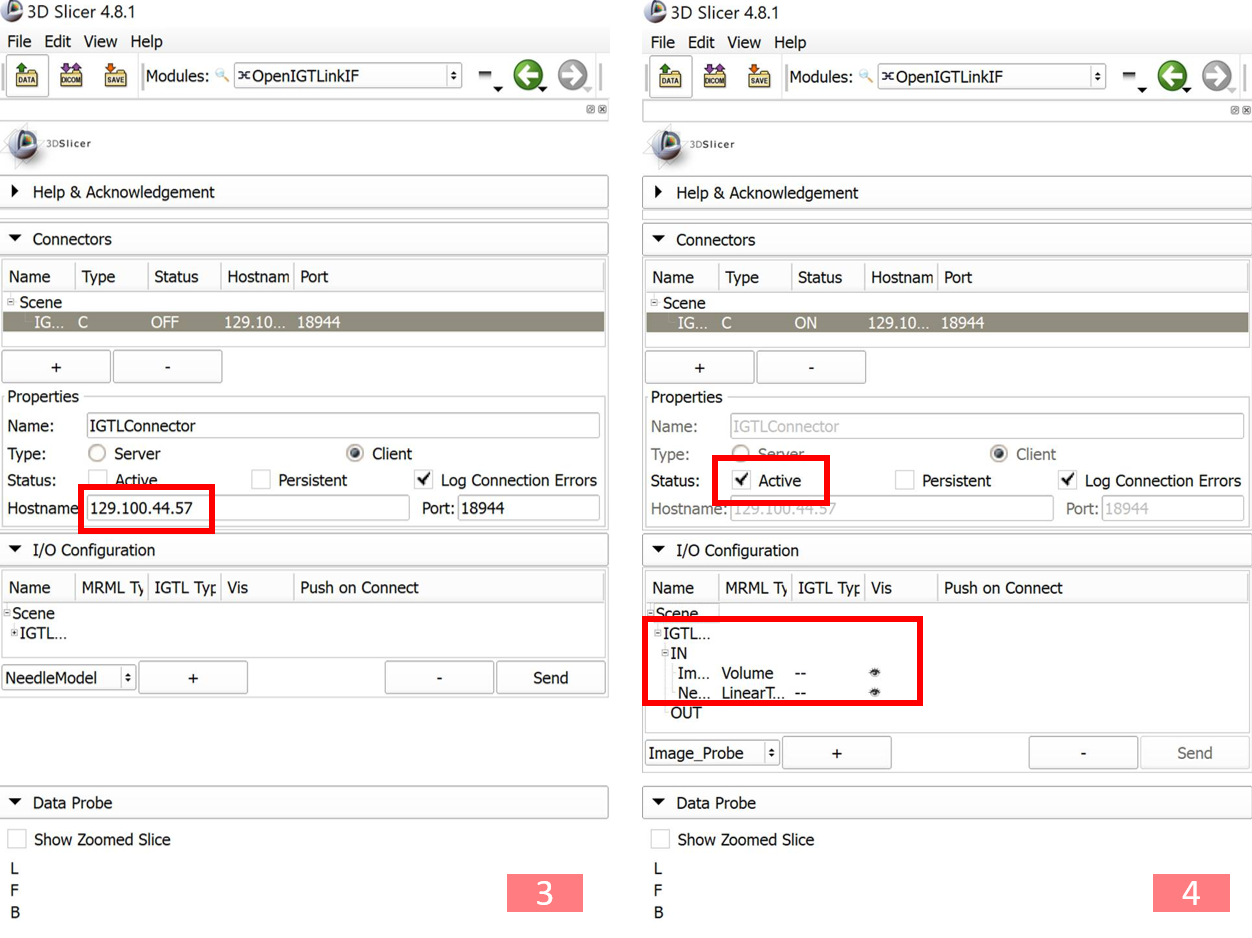This screenshot has width=1252, height=938.
Task: Click the module search magnifier in left window
Action: pyautogui.click(x=222, y=75)
